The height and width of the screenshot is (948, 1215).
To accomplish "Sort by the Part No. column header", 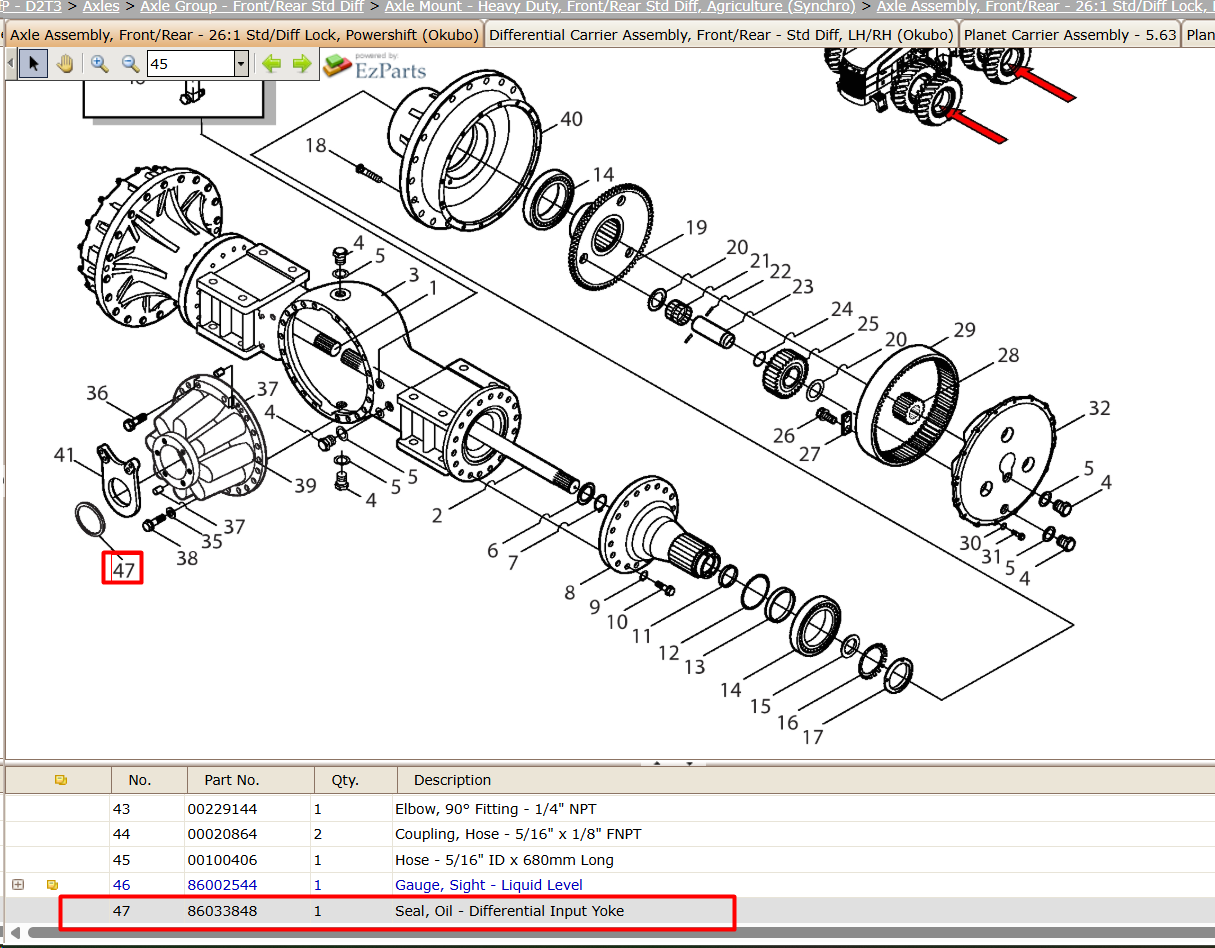I will (x=250, y=780).
